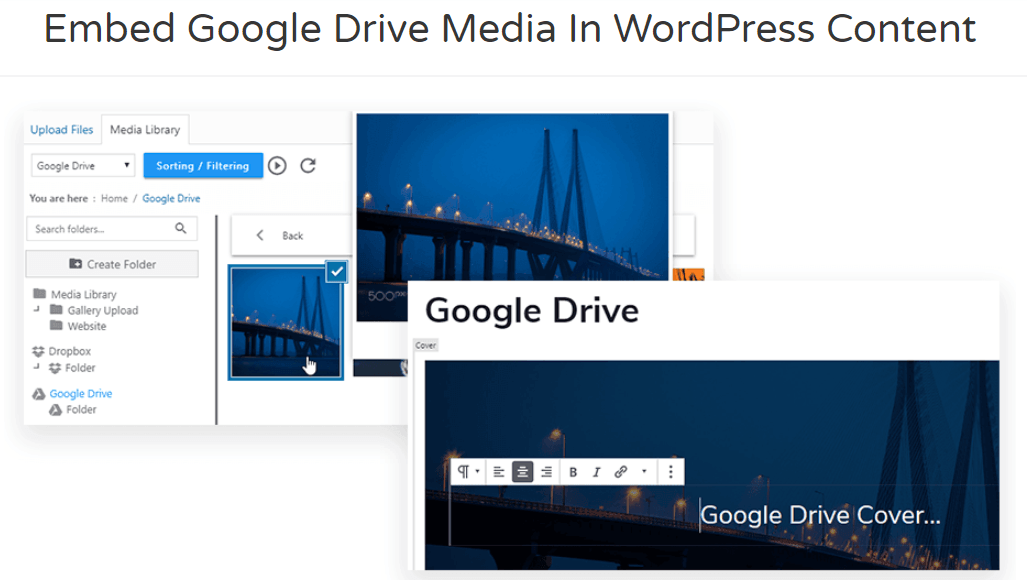Uncheck the selected bridge image checkmark
Screen dimensions: 1027x580
click(x=337, y=272)
